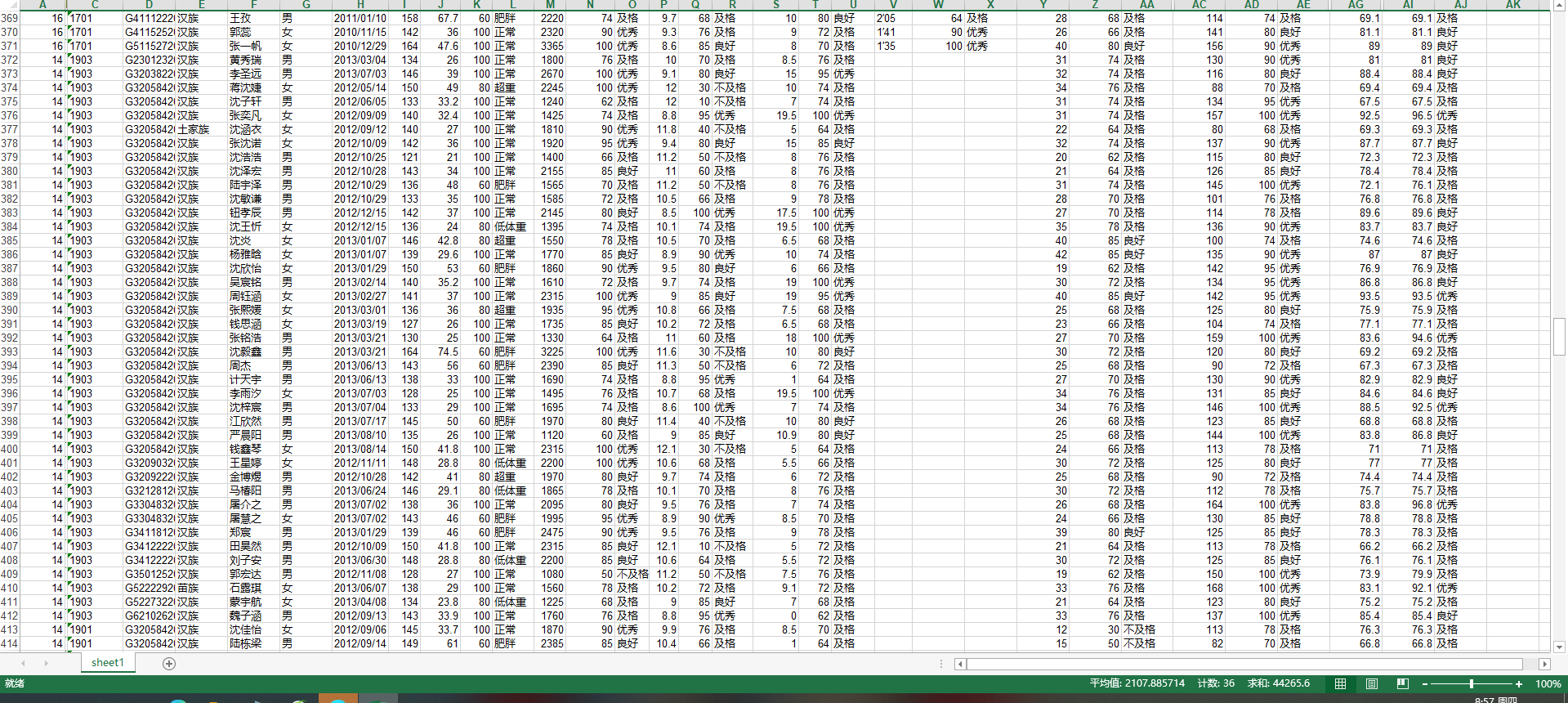Image resolution: width=1568 pixels, height=703 pixels.
Task: Select the date cell 2013/04/08
Action: coord(360,602)
